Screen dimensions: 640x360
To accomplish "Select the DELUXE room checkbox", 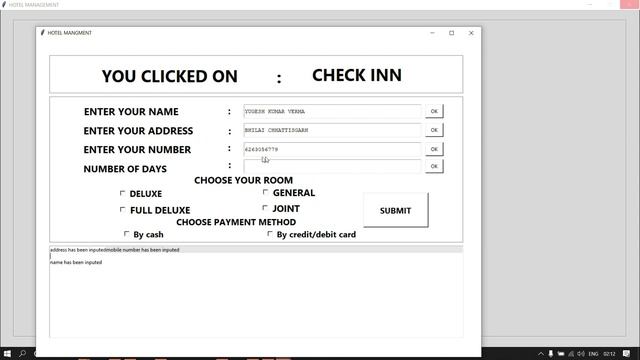I will click(x=122, y=193).
